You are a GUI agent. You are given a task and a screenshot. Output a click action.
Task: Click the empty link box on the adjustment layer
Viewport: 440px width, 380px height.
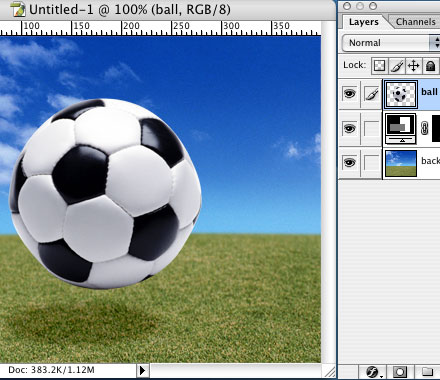pyautogui.click(x=371, y=128)
